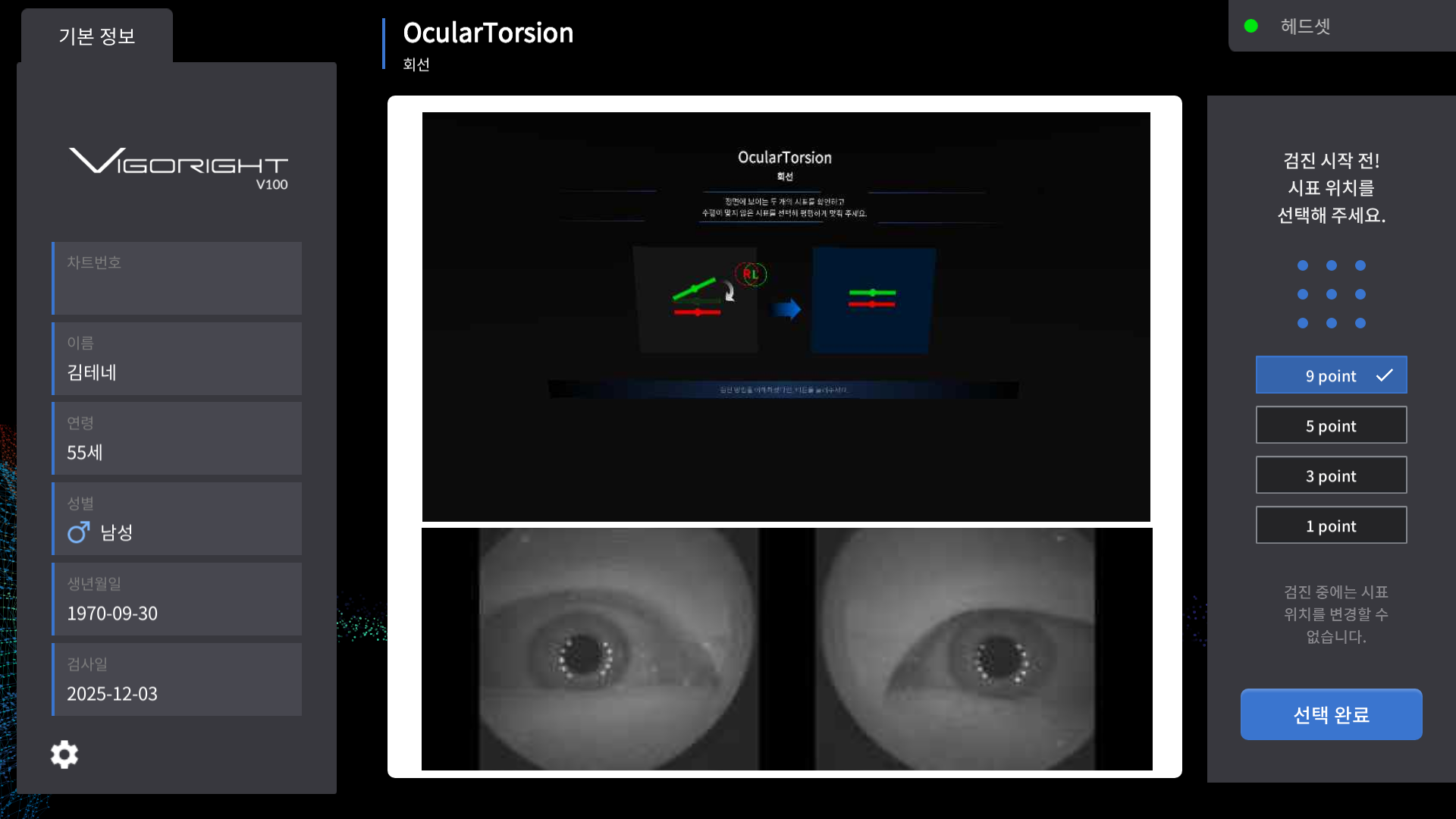1456x819 pixels.
Task: Click the green headset status dot
Action: pyautogui.click(x=1251, y=25)
